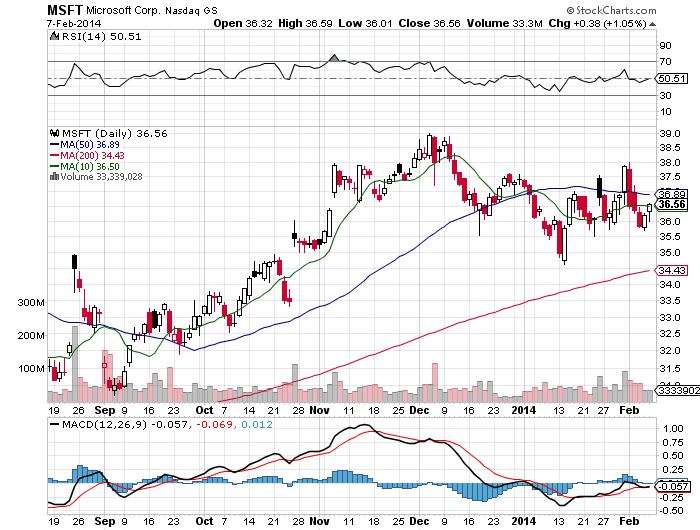Click the Sep label on price chart axis
700x530 pixels.
click(105, 410)
